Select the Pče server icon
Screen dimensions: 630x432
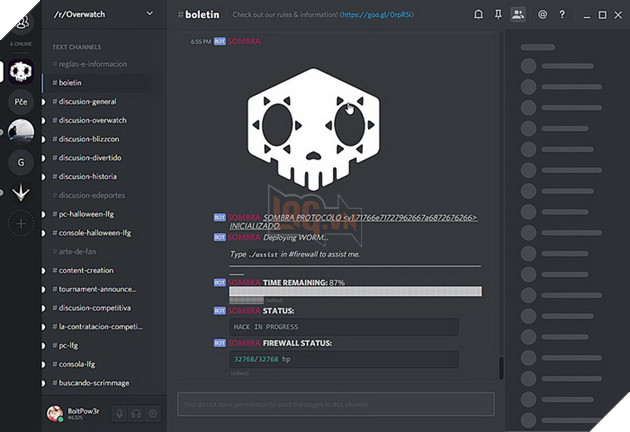tap(21, 102)
